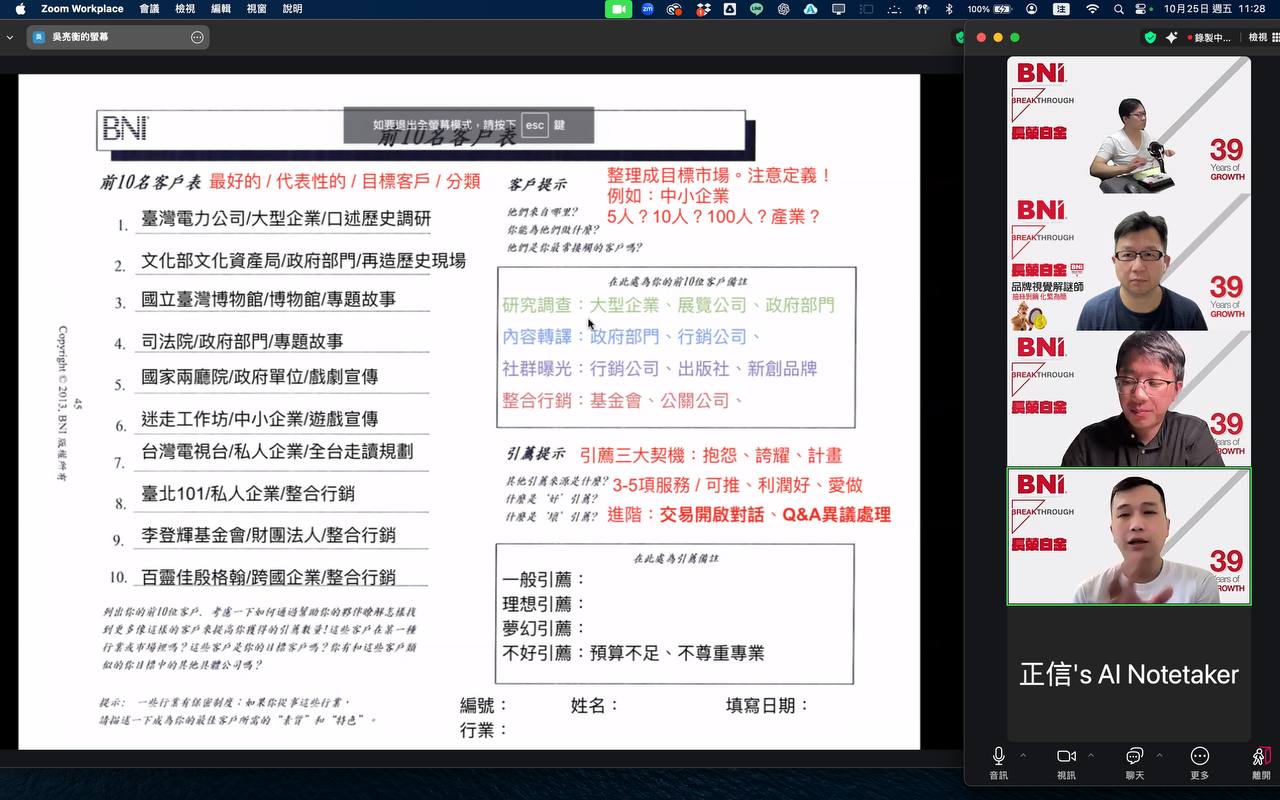This screenshot has height=800, width=1280.
Task: Click the text 引薦三大契機：抱怨、誇耀、計畫
Action: 711,455
